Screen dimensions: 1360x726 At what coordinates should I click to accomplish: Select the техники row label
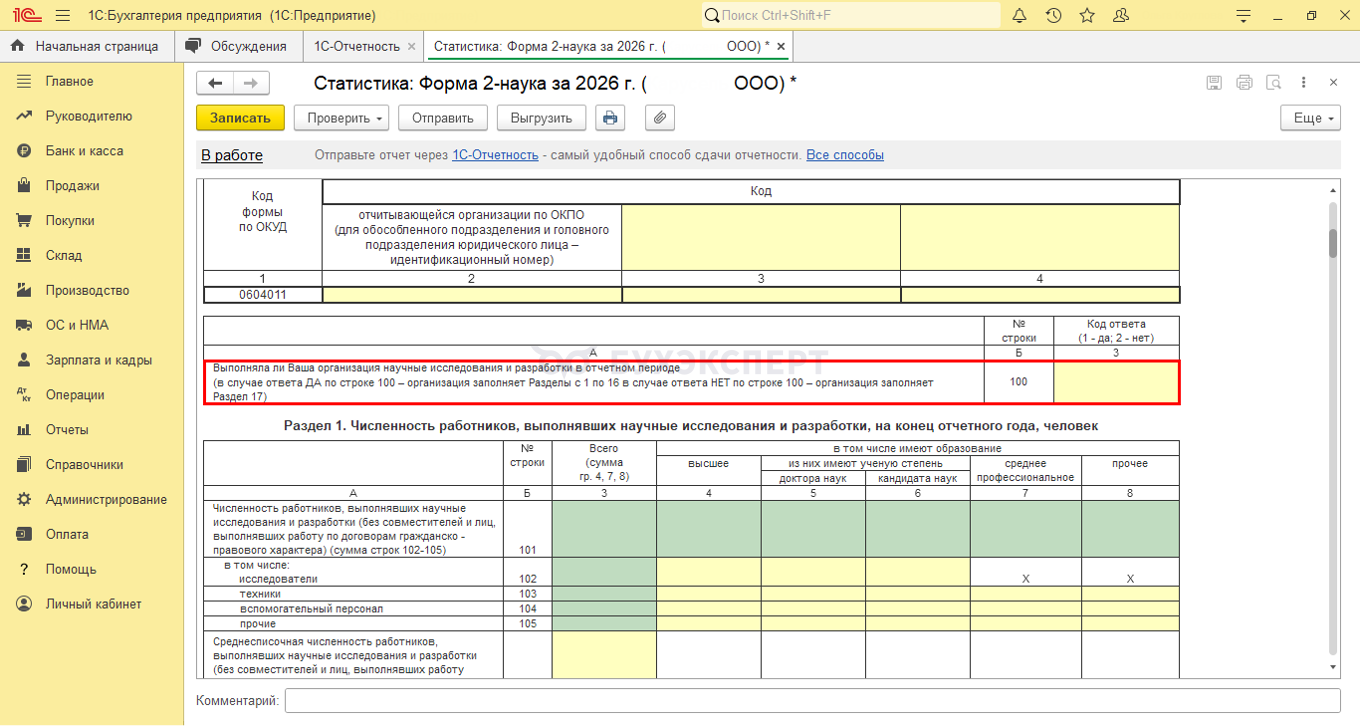pos(260,593)
